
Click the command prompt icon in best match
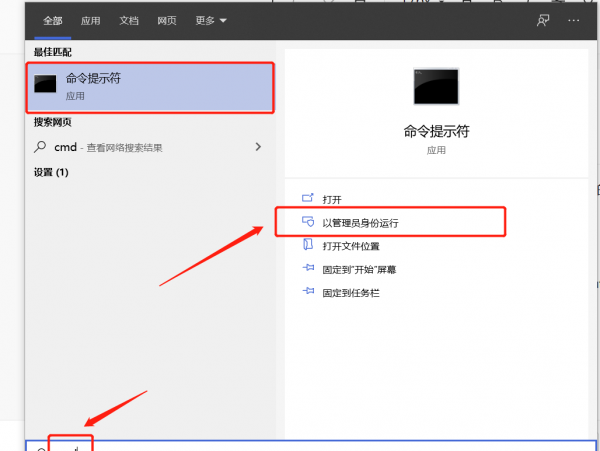coord(45,84)
